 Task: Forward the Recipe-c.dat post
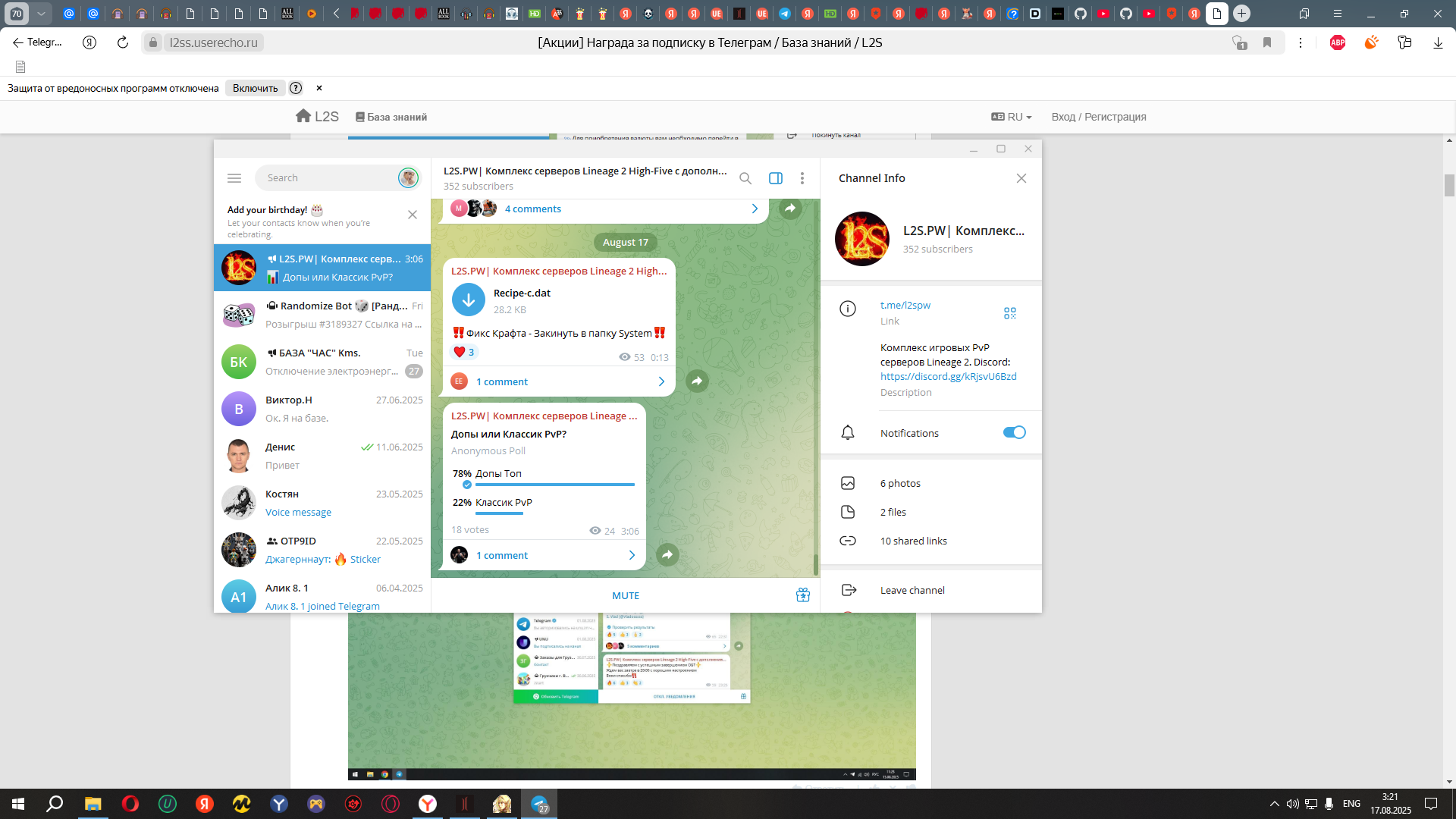pos(697,381)
